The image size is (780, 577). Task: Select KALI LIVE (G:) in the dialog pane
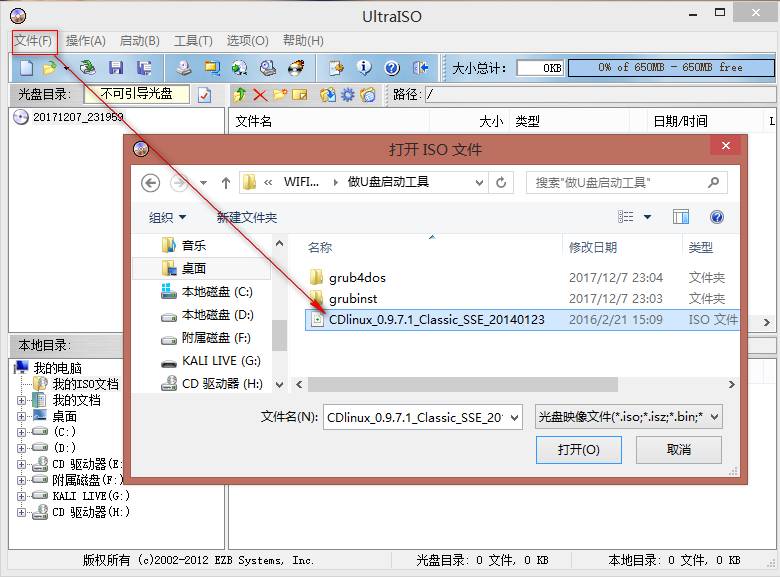click(211, 361)
